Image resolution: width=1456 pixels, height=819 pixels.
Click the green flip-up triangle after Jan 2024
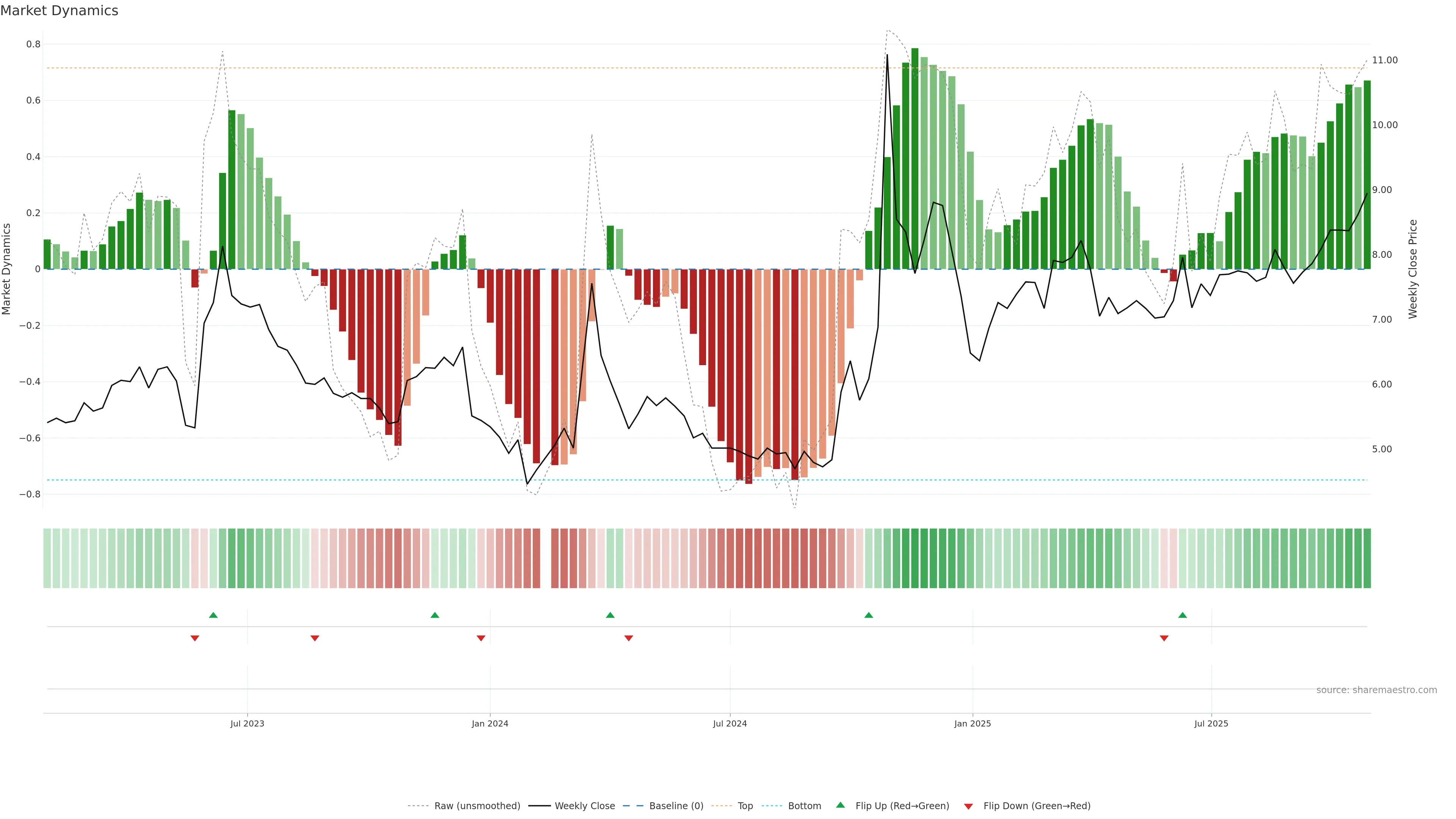click(610, 615)
